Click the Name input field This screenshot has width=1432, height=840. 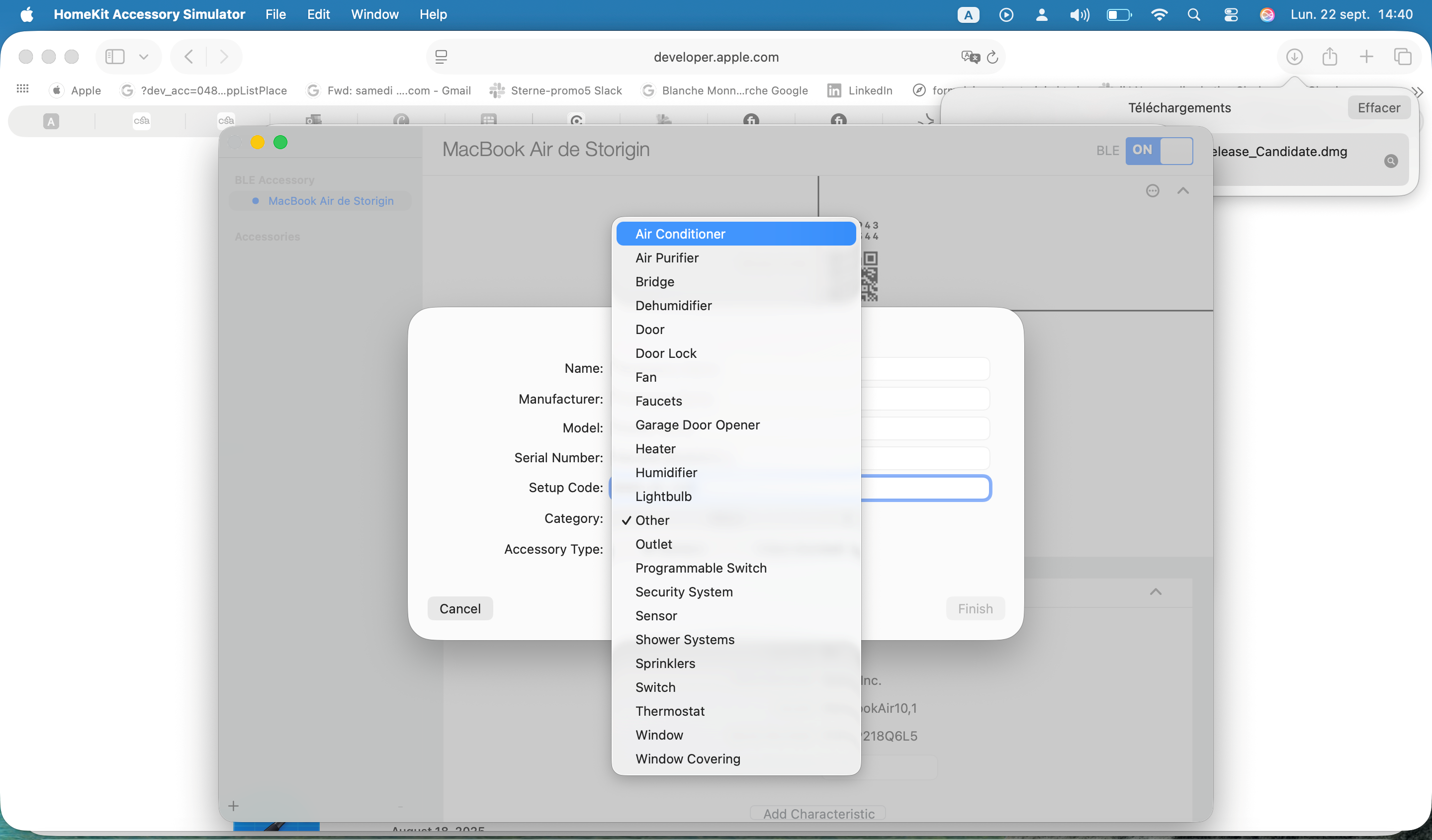tap(926, 369)
